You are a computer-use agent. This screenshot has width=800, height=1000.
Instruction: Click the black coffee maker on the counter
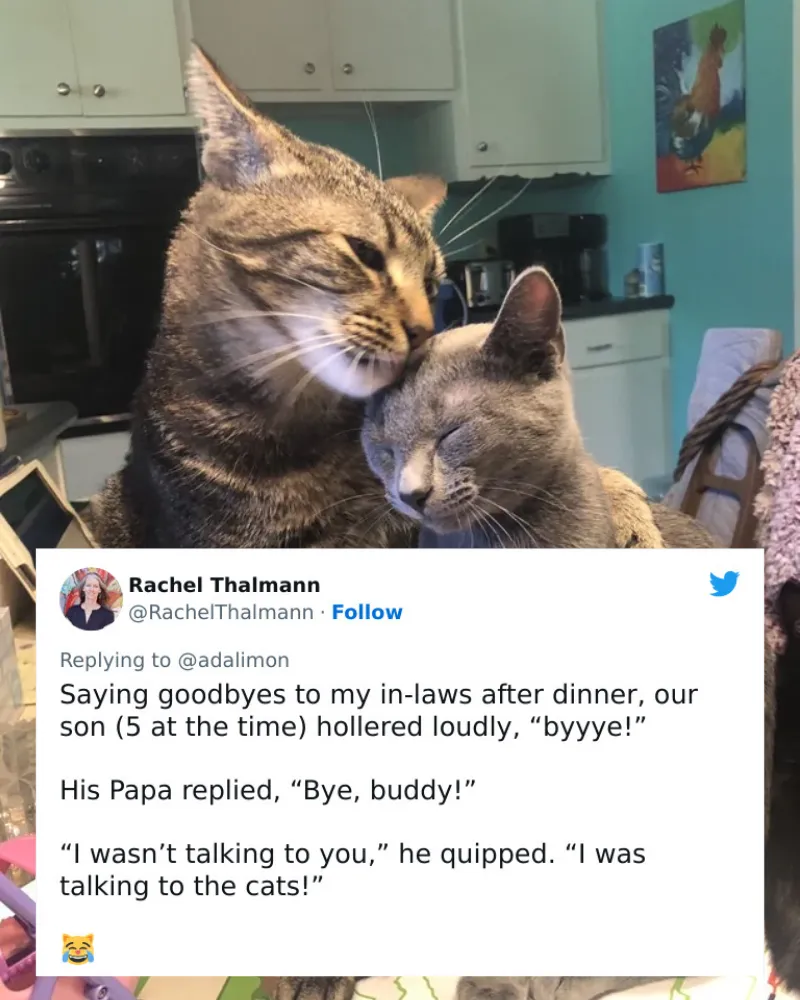(x=552, y=257)
